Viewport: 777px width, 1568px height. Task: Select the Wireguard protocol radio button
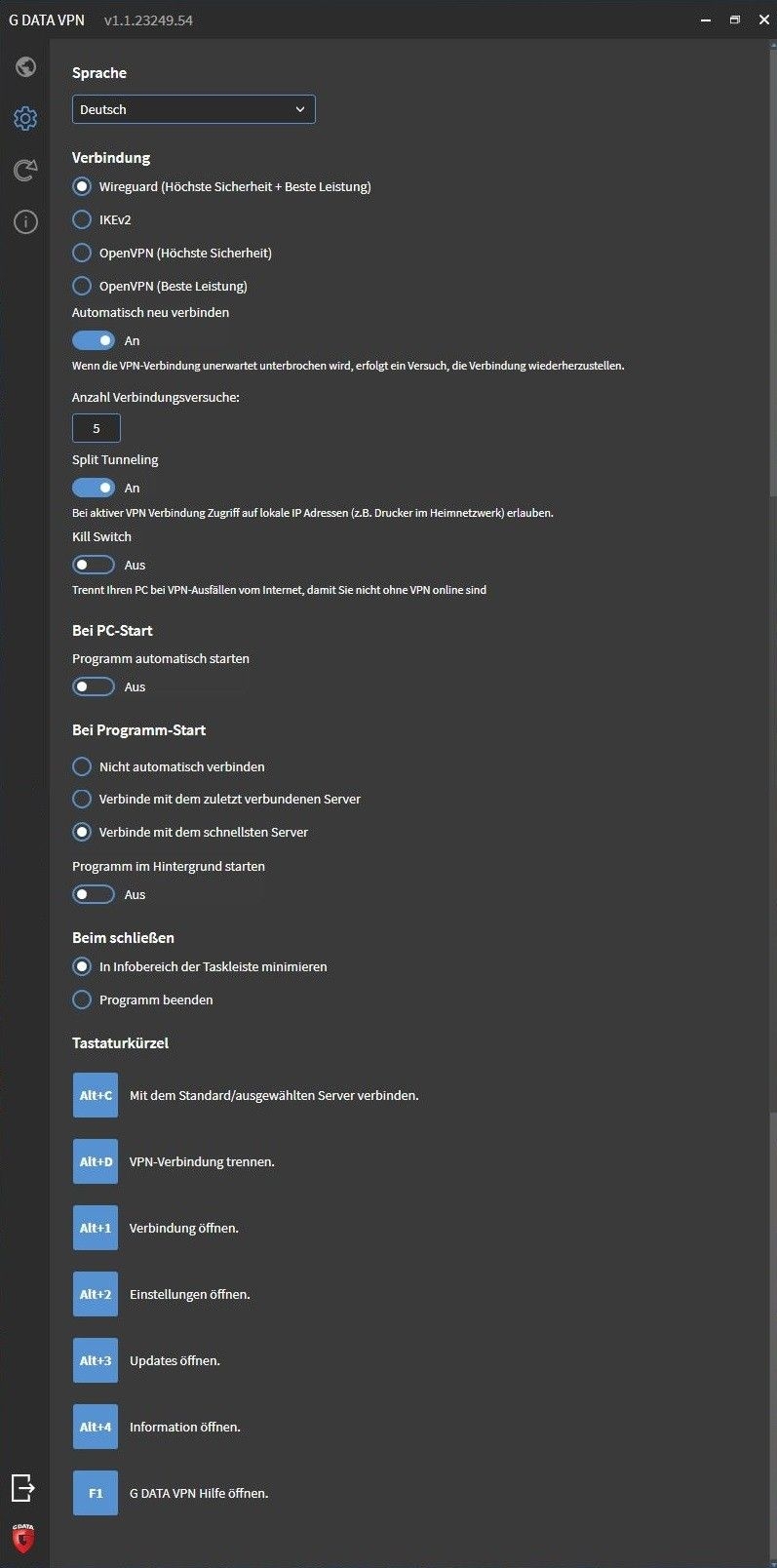tap(82, 186)
